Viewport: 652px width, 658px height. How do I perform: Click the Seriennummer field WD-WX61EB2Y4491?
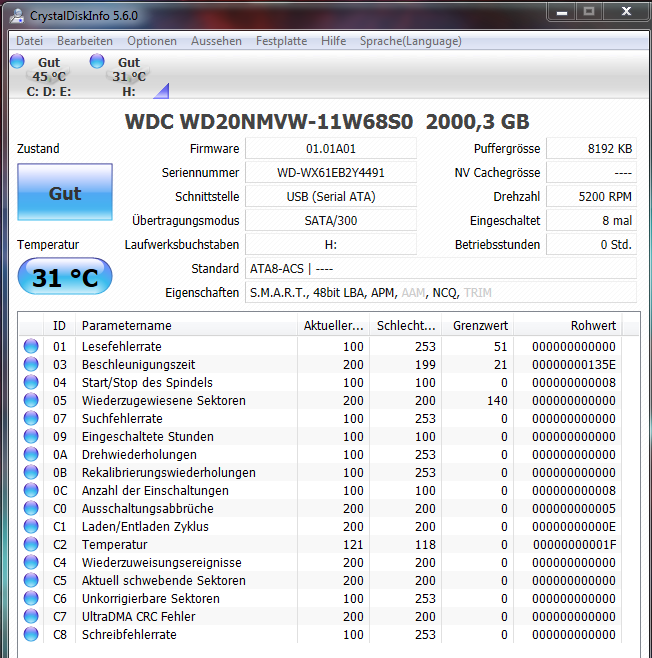[x=331, y=172]
